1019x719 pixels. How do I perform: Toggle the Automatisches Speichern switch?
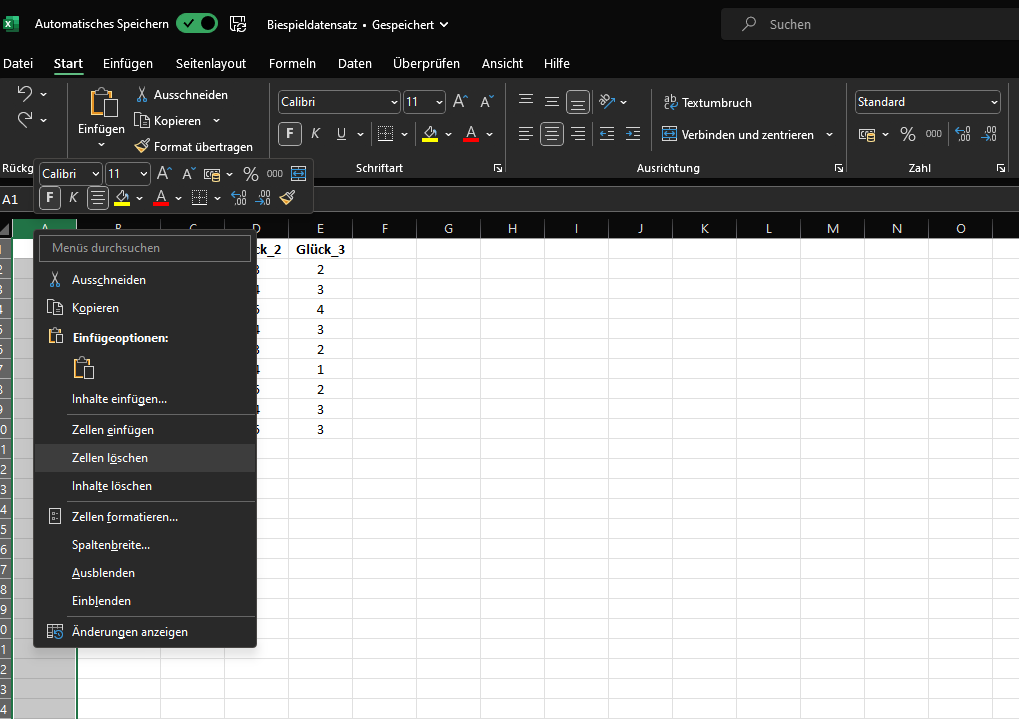(x=196, y=24)
